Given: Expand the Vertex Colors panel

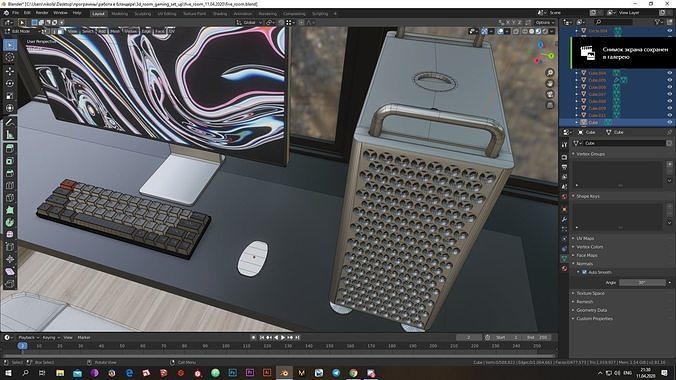Looking at the screenshot, I should (x=589, y=247).
